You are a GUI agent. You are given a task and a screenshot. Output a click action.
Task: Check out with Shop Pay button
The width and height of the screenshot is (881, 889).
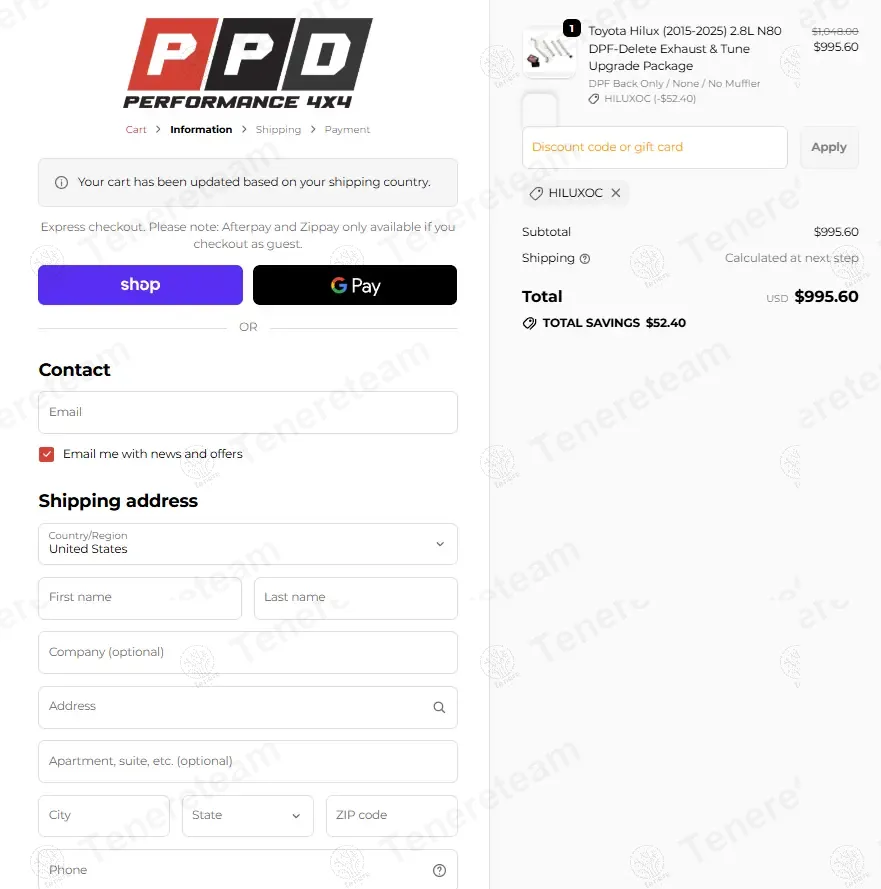click(140, 285)
